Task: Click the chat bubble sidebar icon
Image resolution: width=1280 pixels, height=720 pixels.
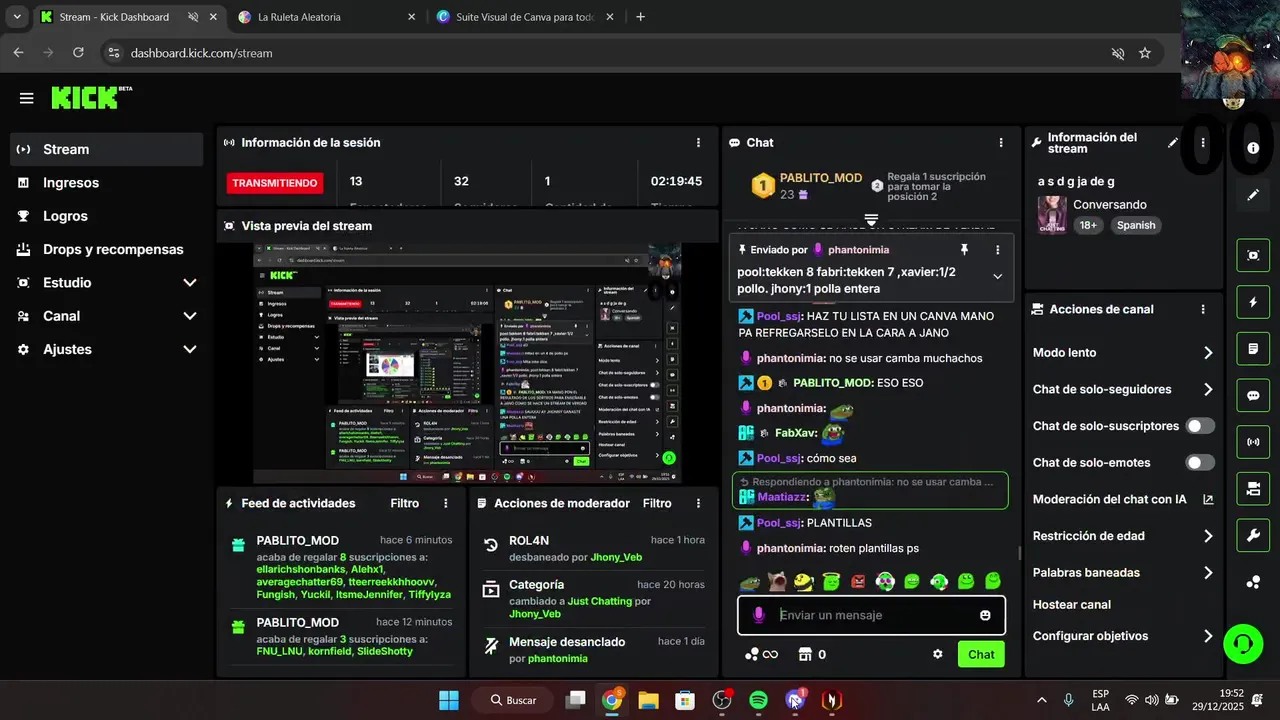Action: click(x=1253, y=395)
